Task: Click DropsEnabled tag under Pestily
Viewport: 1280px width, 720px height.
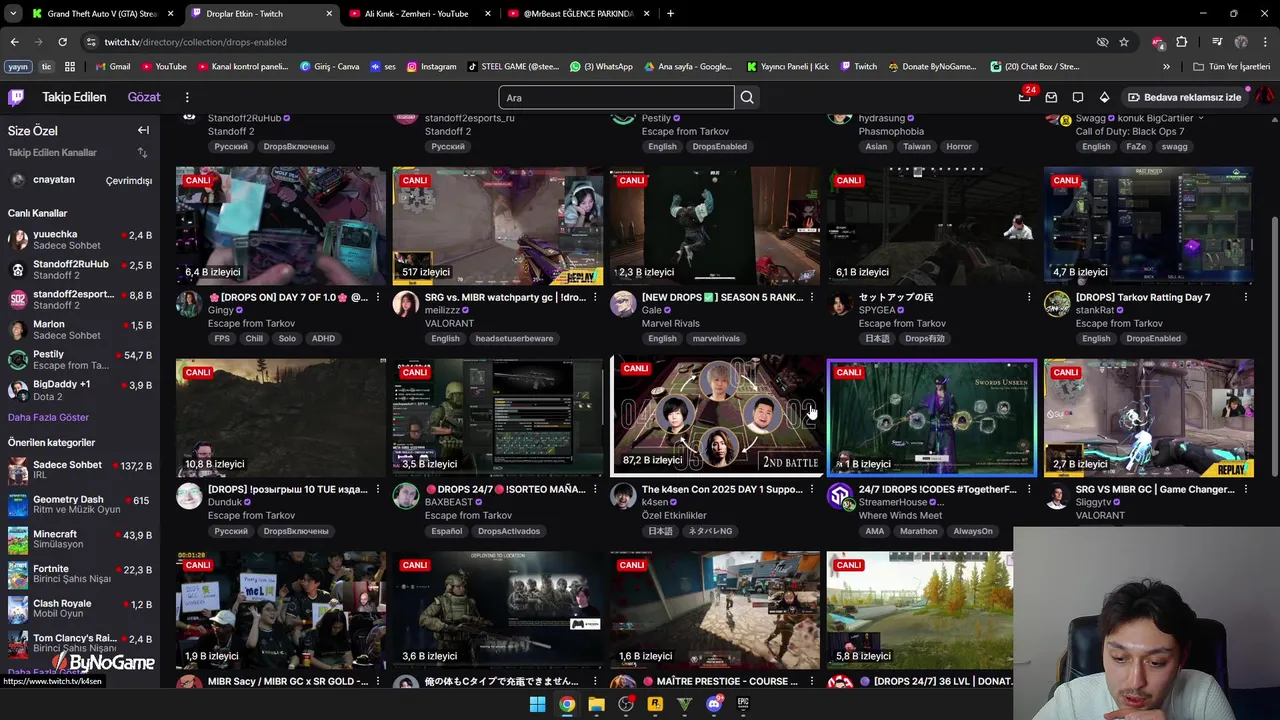Action: point(719,146)
